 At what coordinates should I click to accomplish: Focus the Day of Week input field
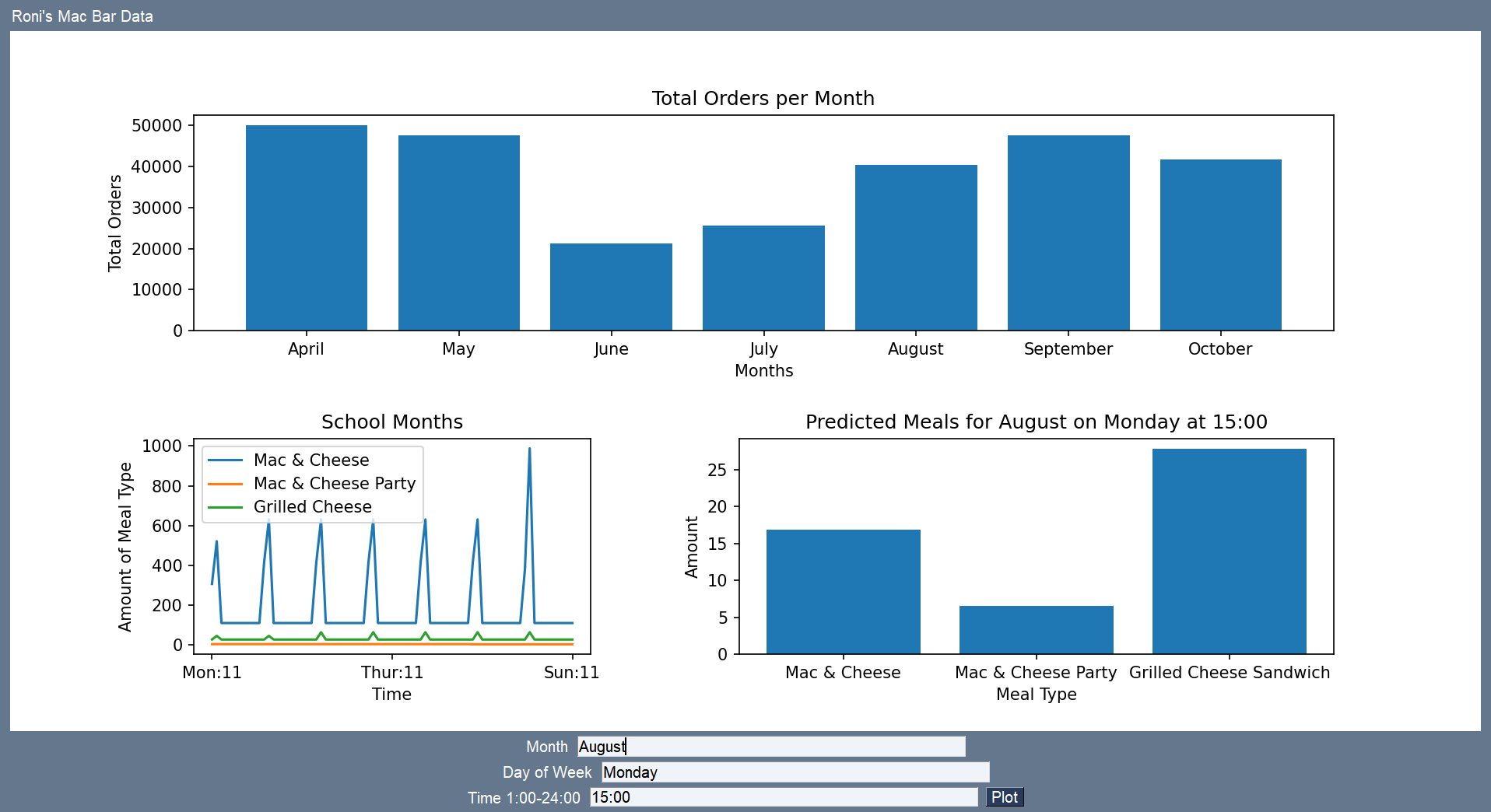pyautogui.click(x=795, y=772)
